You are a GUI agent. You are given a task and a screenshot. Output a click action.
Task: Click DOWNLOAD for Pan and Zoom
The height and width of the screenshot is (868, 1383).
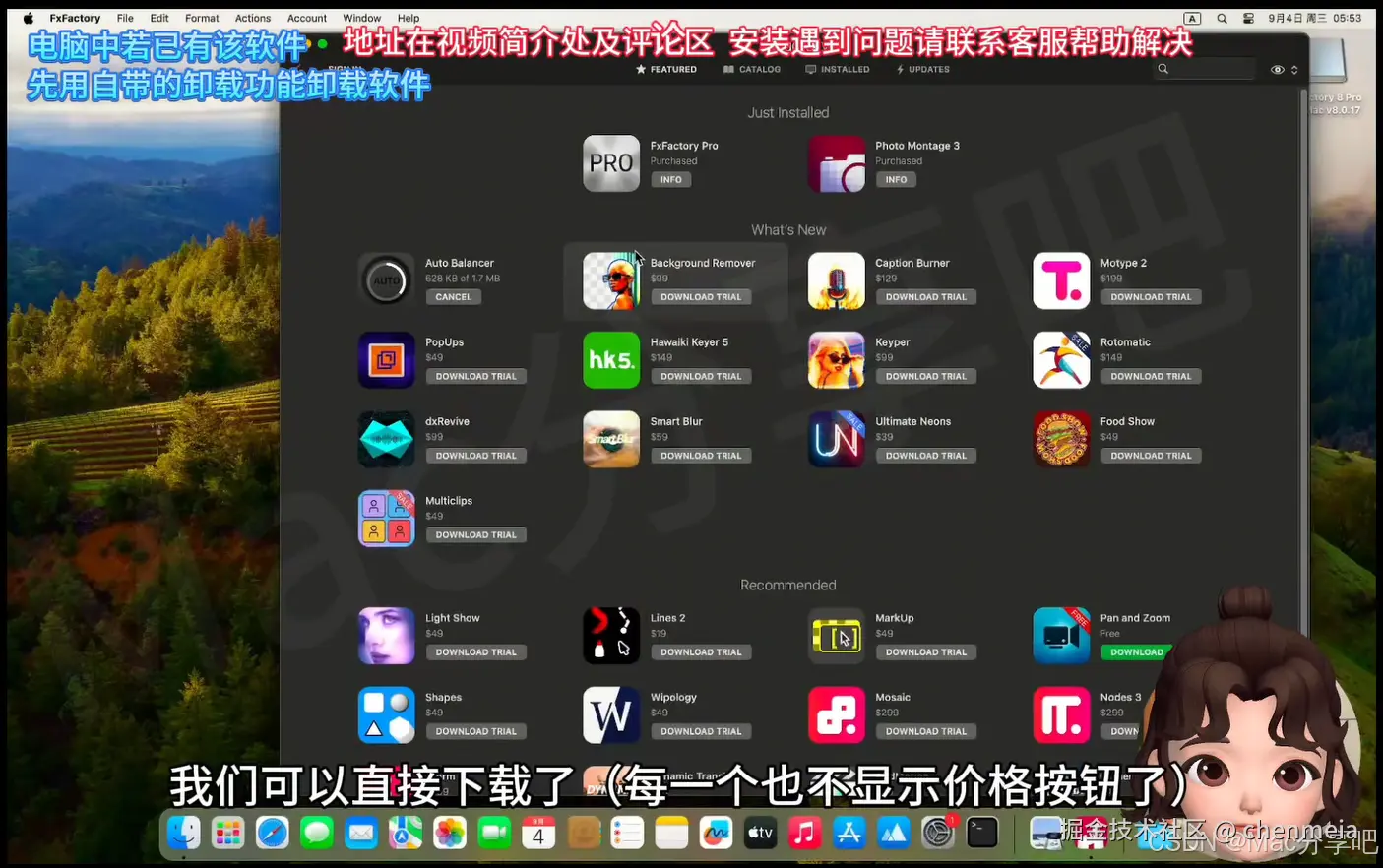click(1135, 651)
